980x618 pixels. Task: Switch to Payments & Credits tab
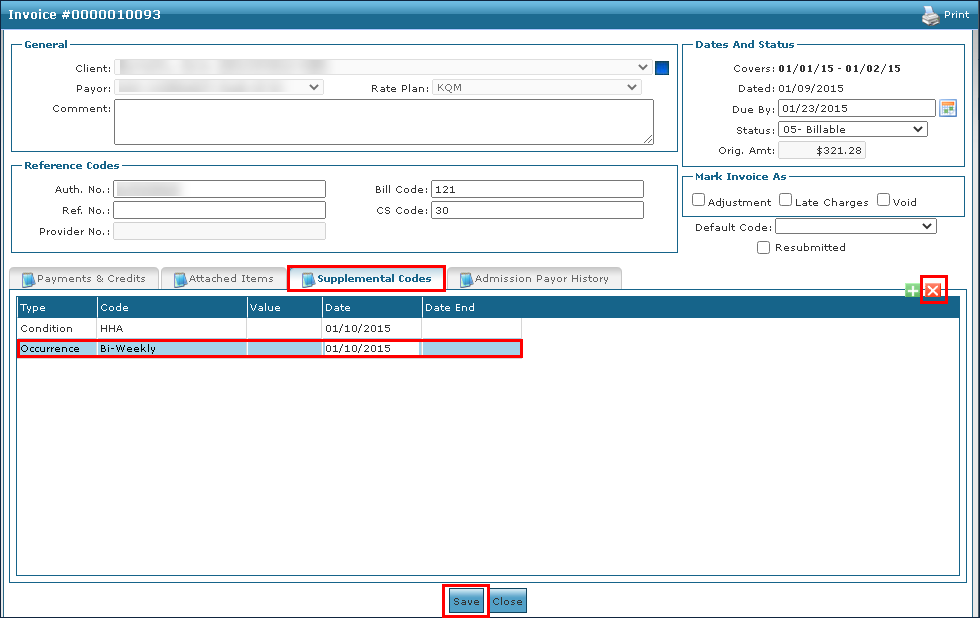point(84,279)
